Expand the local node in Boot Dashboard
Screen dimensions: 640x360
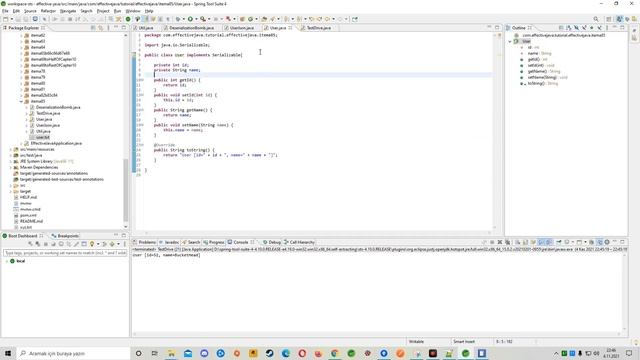(x=7, y=261)
